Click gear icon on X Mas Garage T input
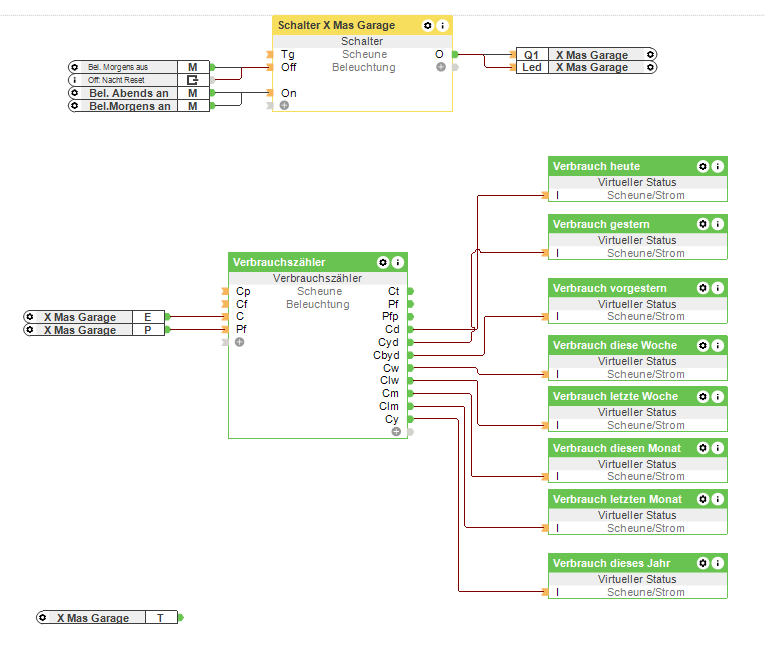The height and width of the screenshot is (662, 765). click(42, 618)
